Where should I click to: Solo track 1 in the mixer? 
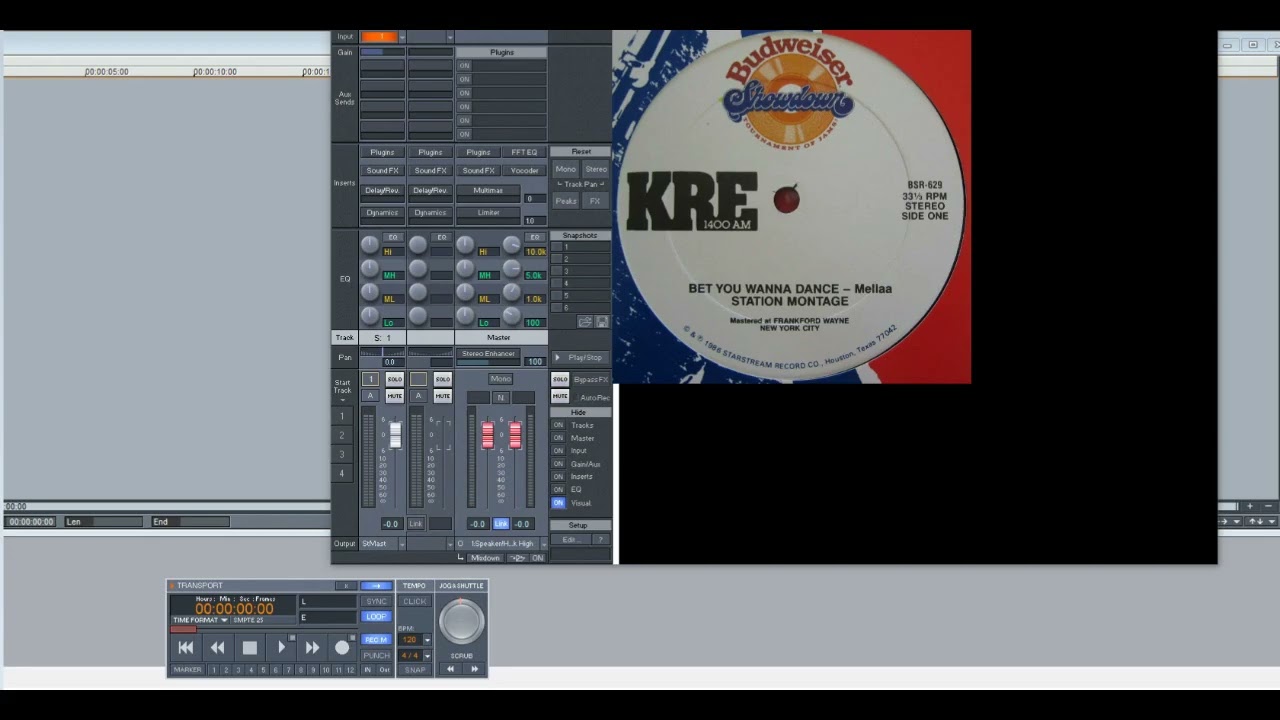394,379
